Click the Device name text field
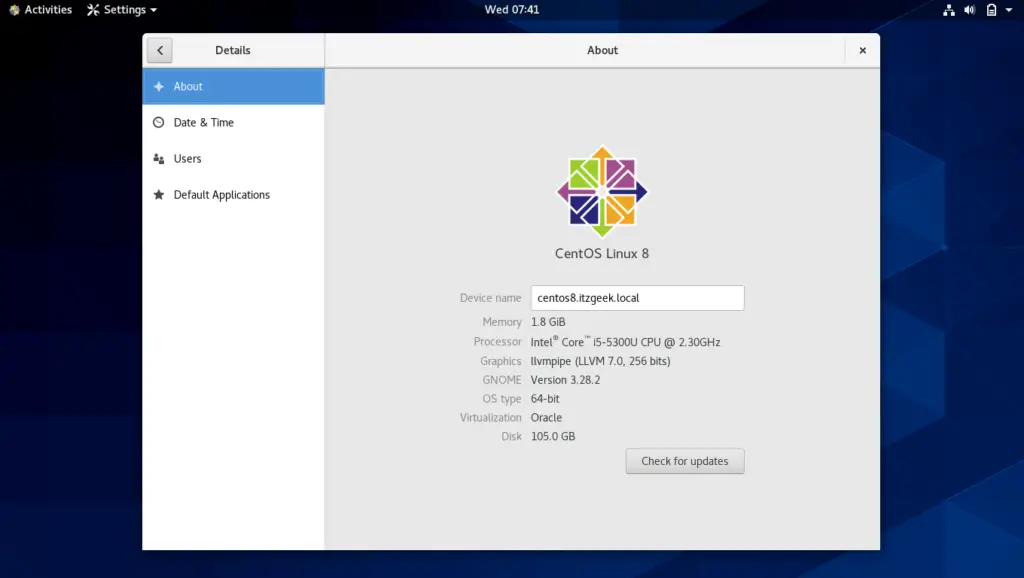This screenshot has width=1024, height=578. coord(637,297)
